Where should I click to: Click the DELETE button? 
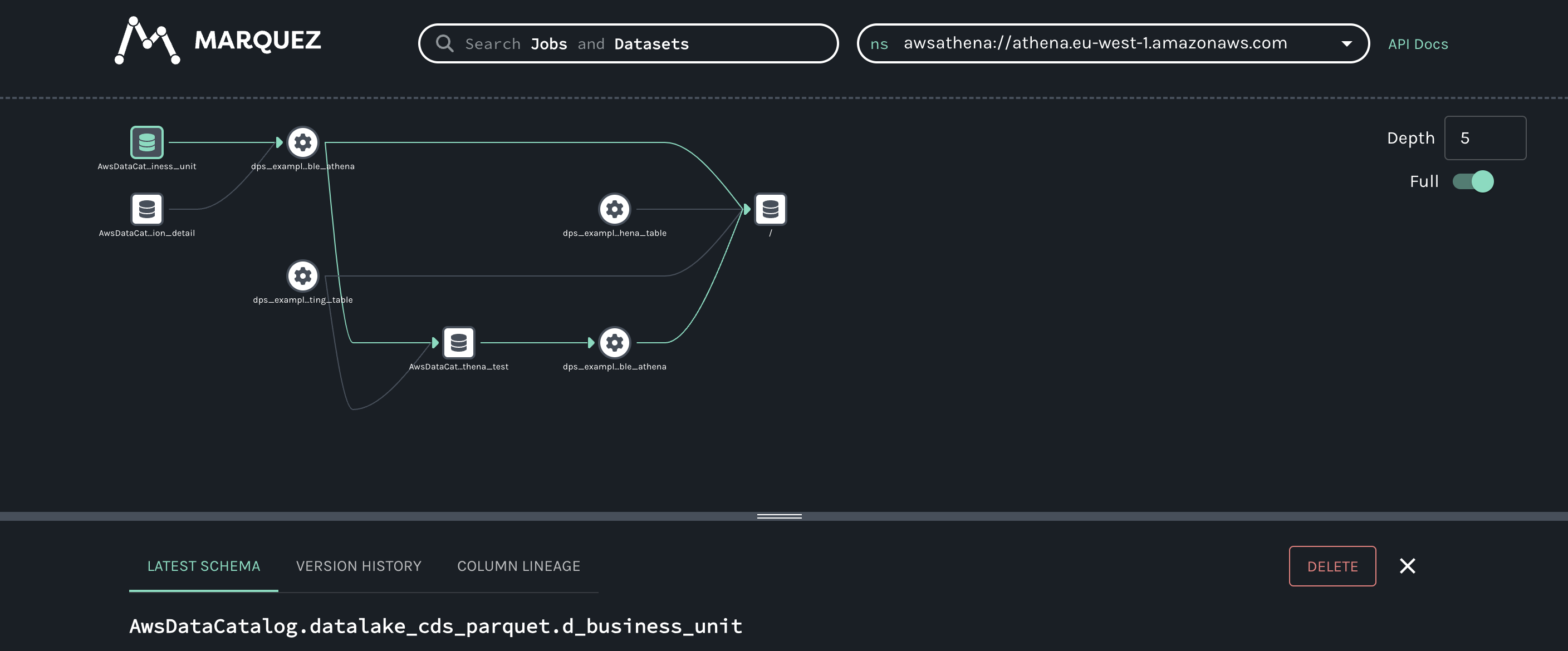pyautogui.click(x=1332, y=566)
